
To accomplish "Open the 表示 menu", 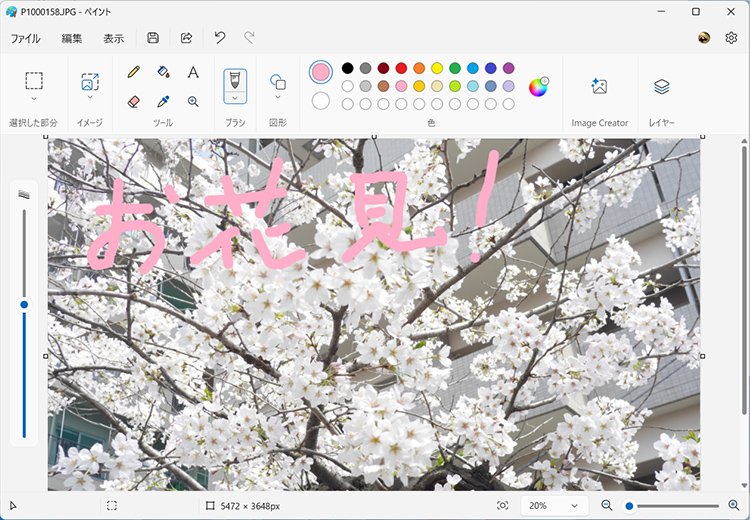I will tap(113, 38).
